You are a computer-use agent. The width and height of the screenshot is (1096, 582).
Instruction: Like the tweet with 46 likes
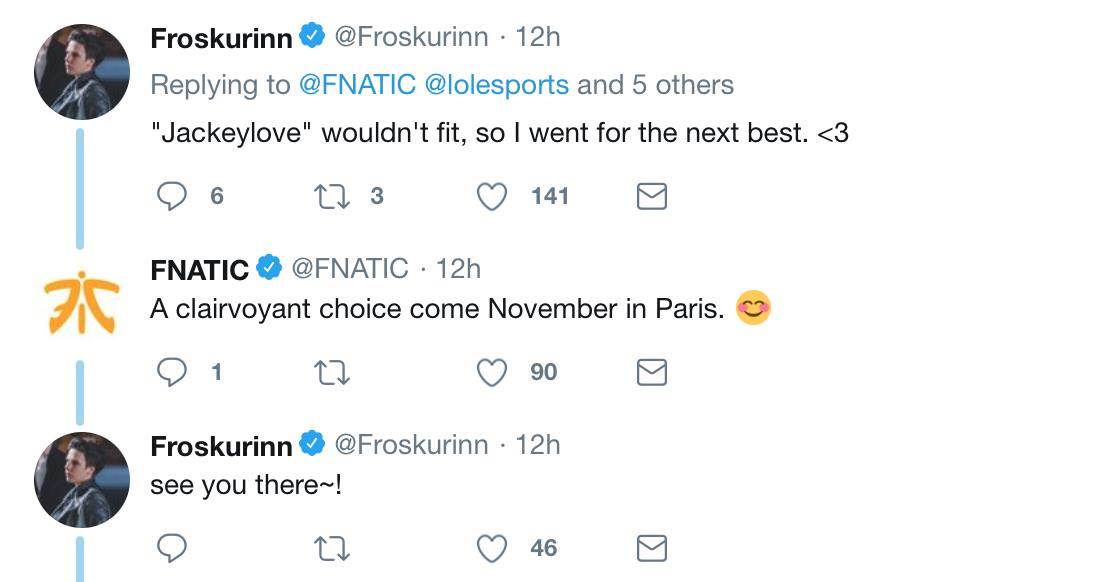[x=491, y=548]
